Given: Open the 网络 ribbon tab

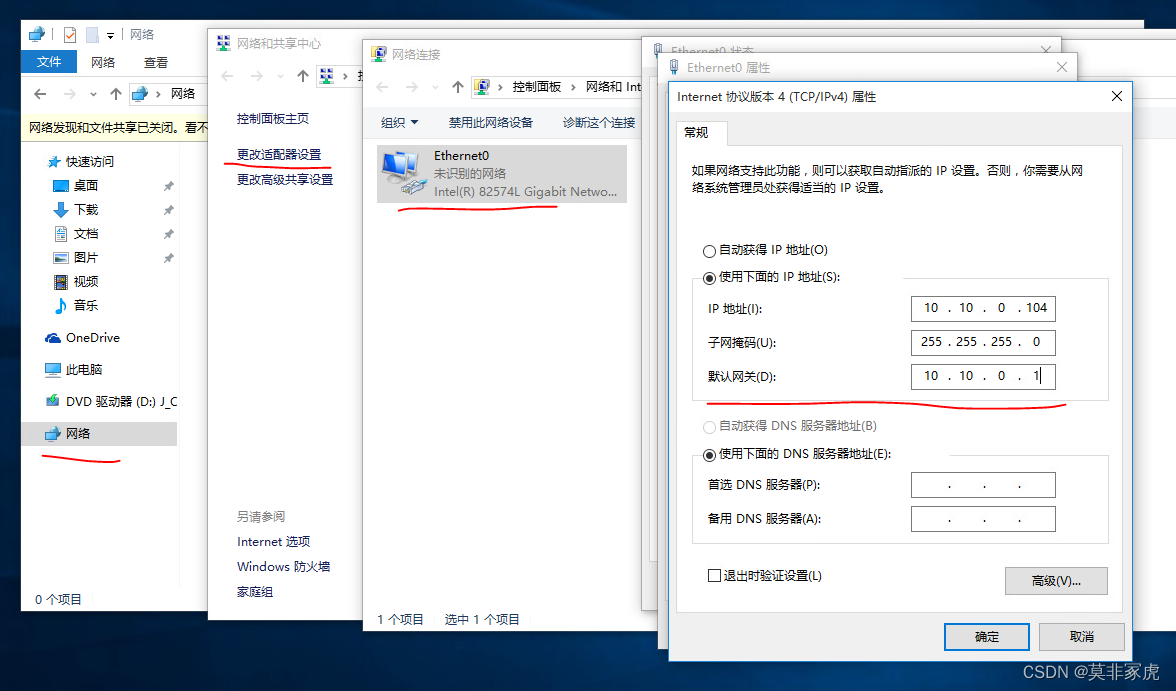Looking at the screenshot, I should click(x=103, y=62).
